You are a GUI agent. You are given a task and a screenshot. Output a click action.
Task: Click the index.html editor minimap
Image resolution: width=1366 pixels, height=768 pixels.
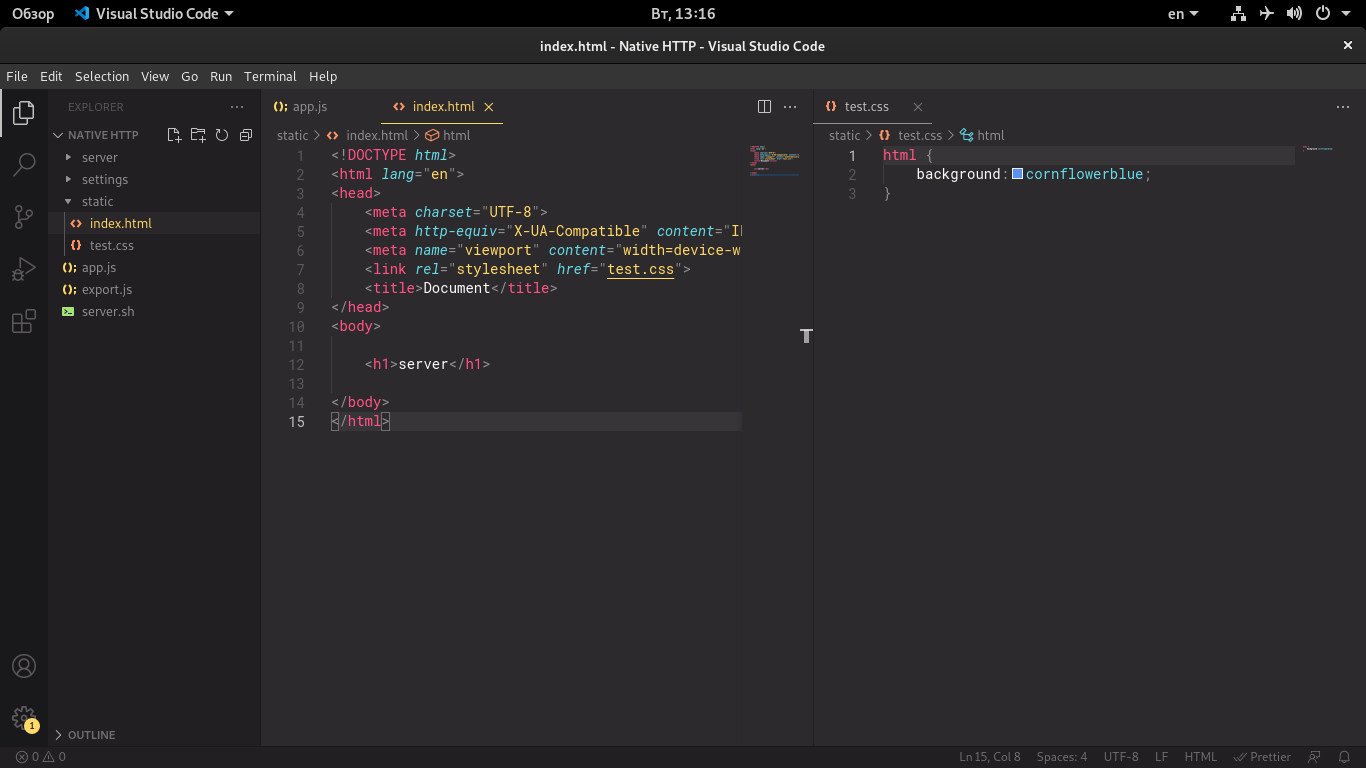tap(774, 160)
